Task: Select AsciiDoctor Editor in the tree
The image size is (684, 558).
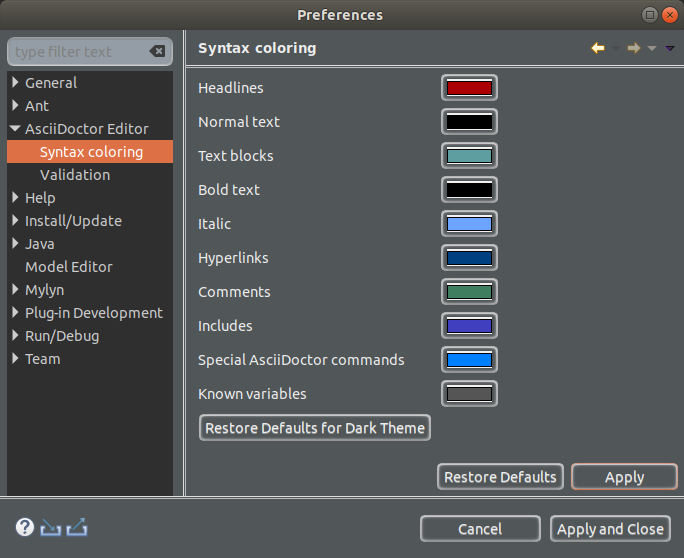Action: [x=87, y=129]
